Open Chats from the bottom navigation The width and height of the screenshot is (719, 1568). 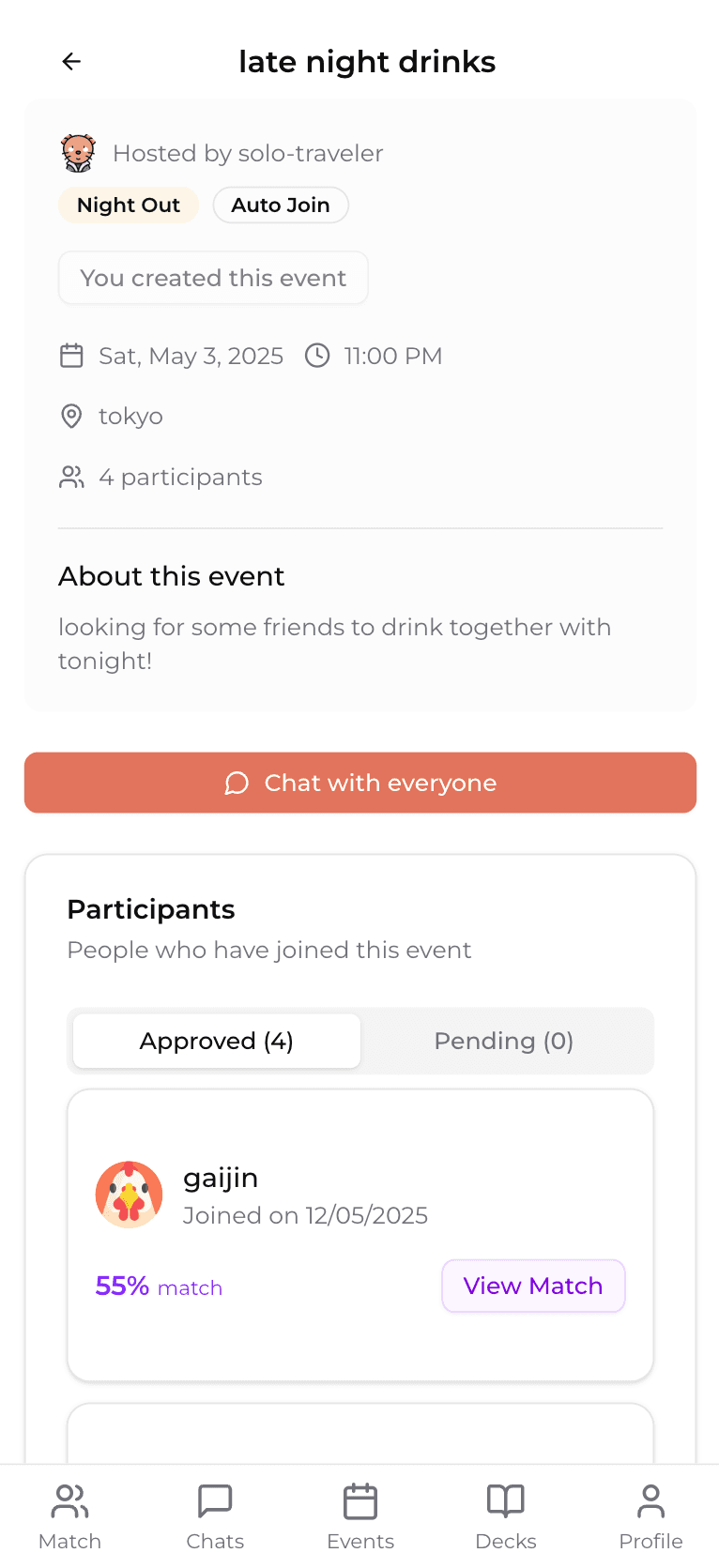[x=215, y=1513]
